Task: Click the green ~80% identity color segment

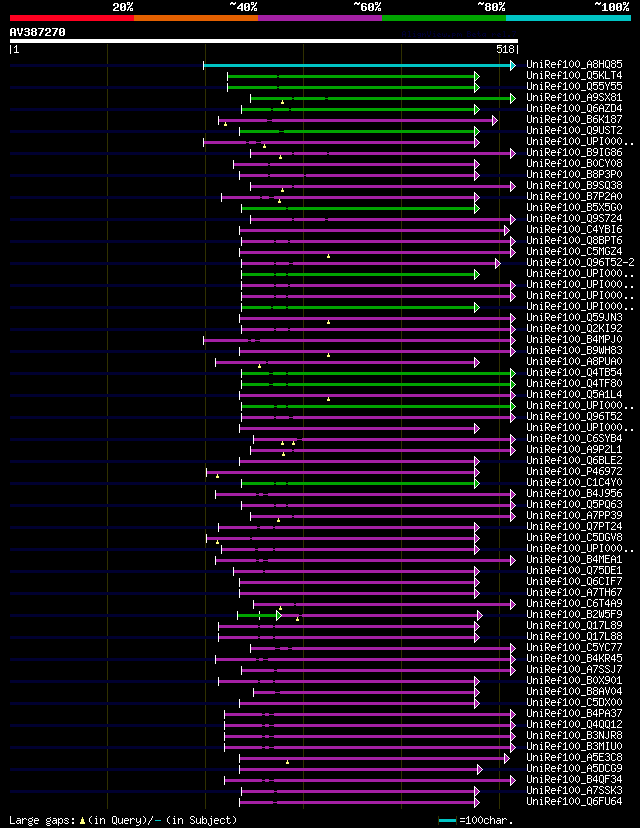Action: (444, 18)
